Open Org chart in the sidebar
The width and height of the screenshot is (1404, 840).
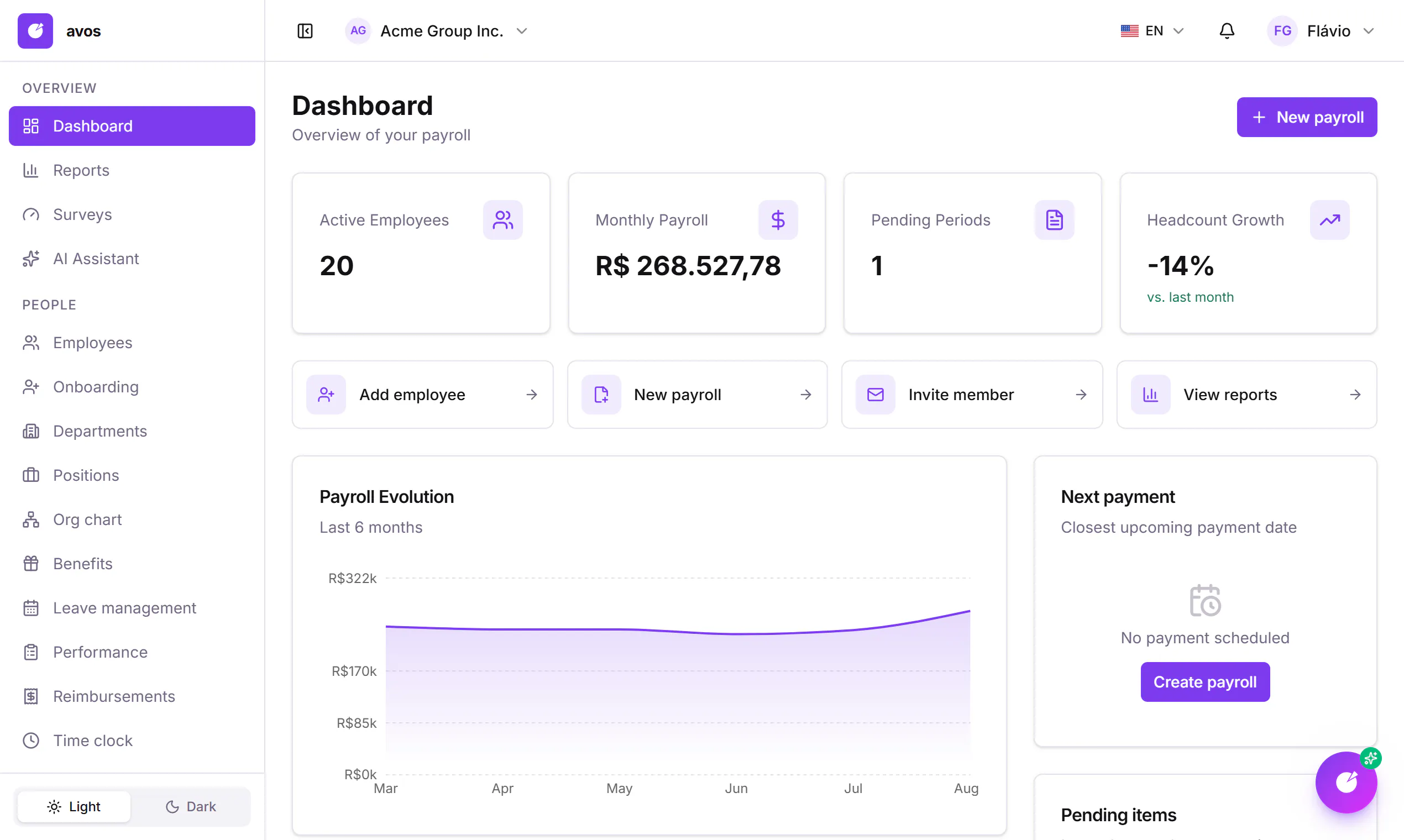(x=132, y=519)
